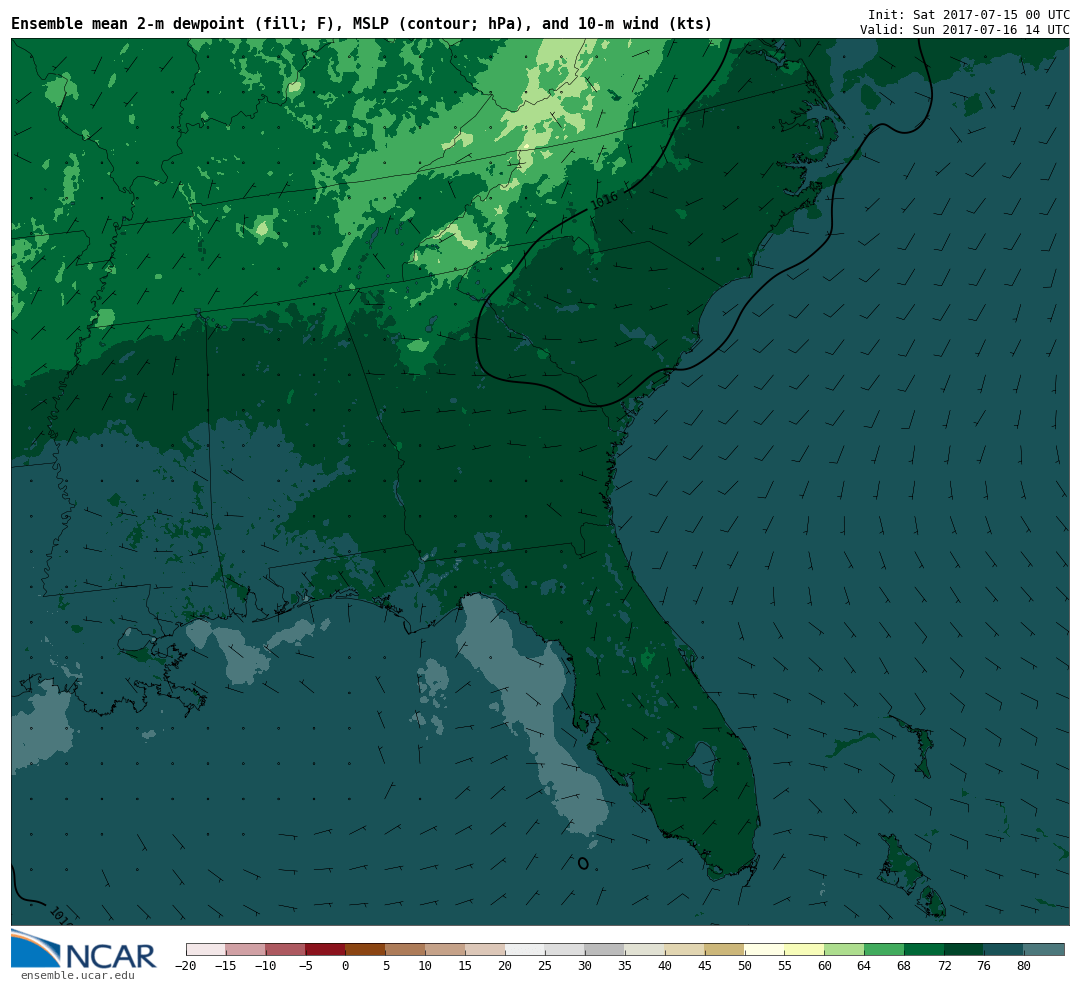
Task: Click the NCAR logo
Action: coord(84,949)
